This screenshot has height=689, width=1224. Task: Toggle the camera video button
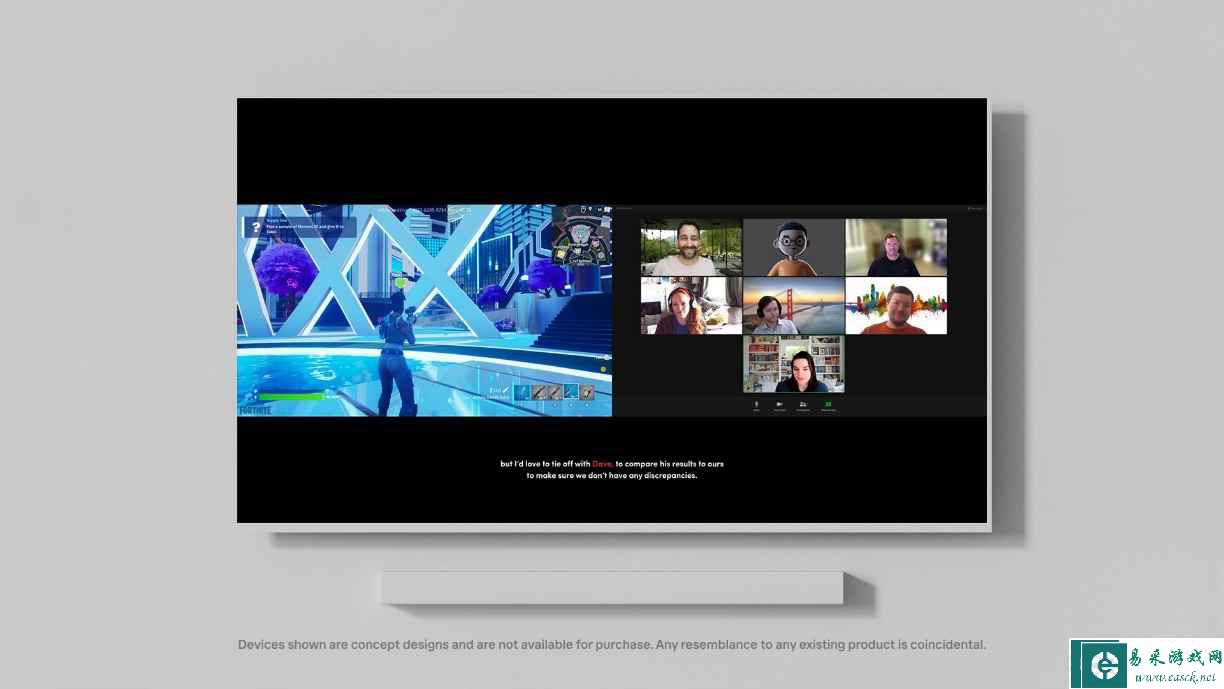pos(779,405)
